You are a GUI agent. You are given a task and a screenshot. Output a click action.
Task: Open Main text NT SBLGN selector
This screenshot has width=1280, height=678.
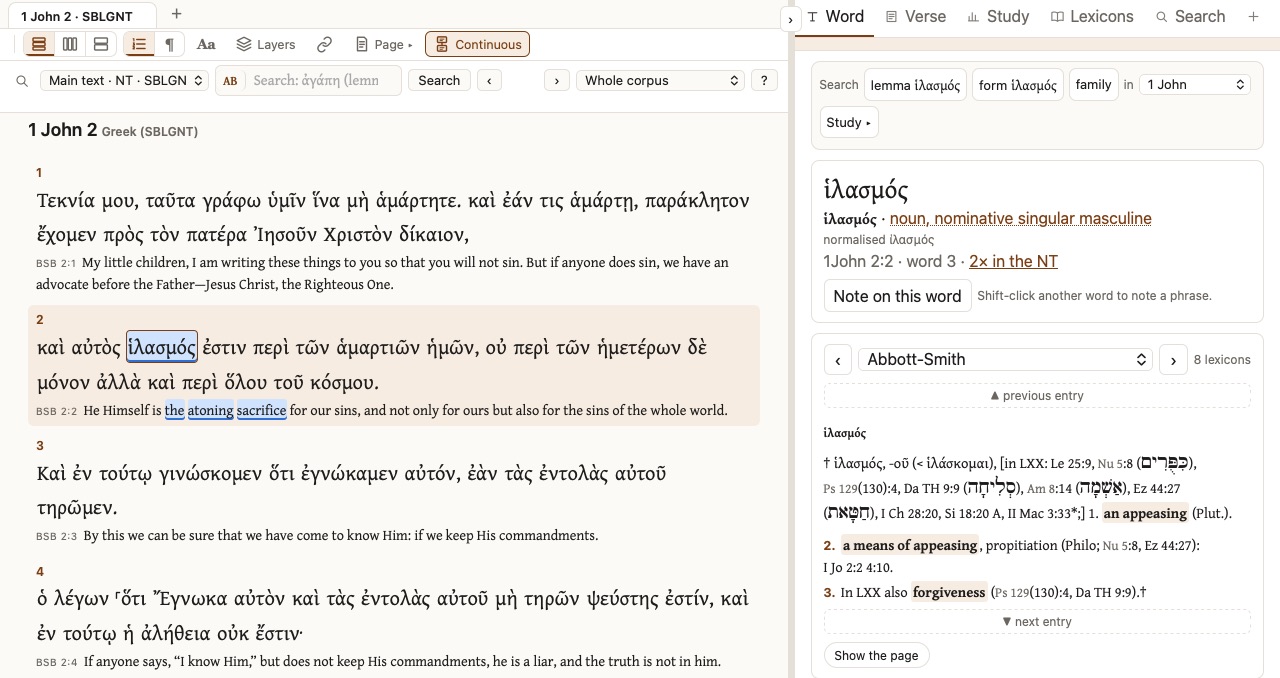pos(124,80)
